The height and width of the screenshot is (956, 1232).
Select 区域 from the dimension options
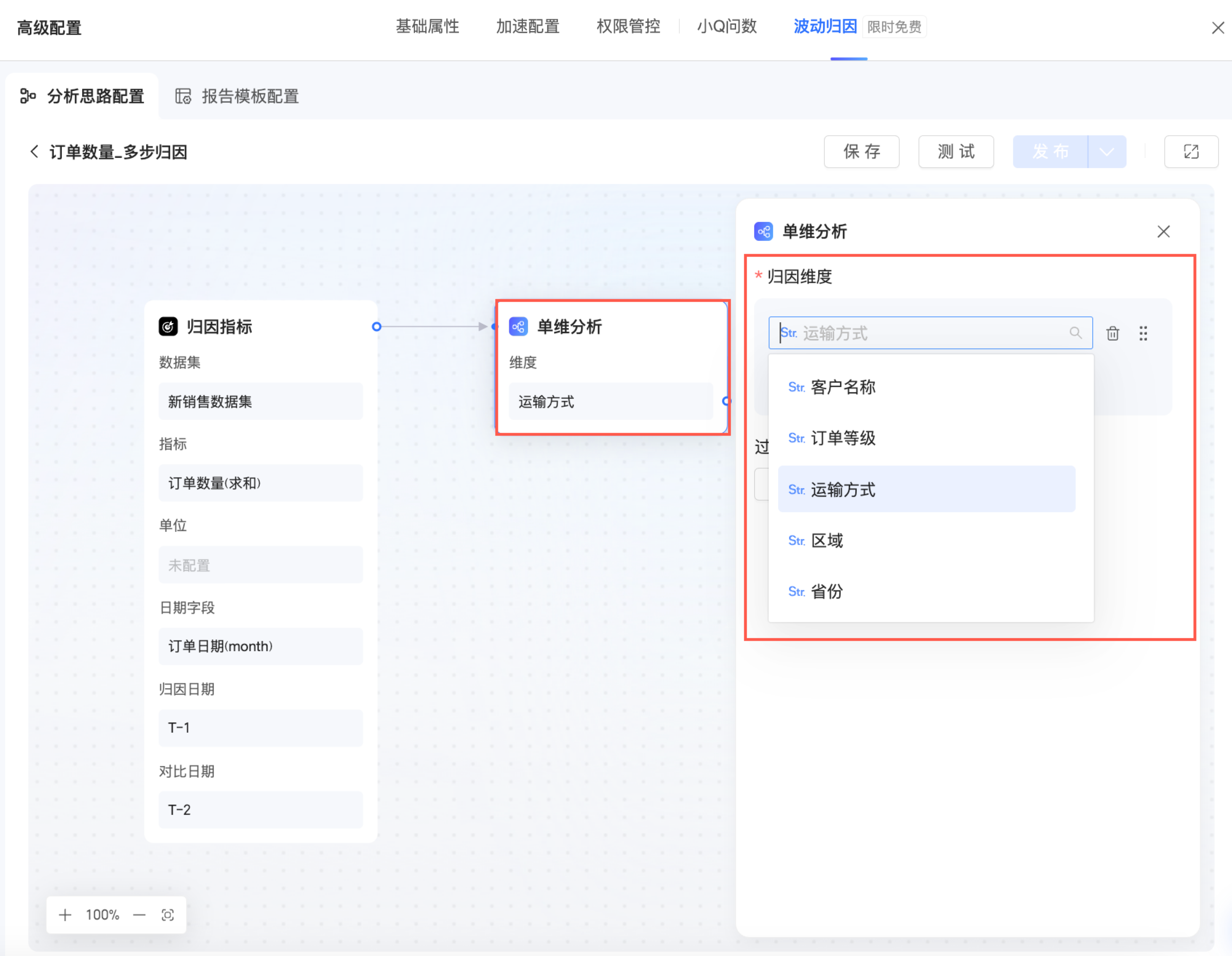tap(827, 541)
